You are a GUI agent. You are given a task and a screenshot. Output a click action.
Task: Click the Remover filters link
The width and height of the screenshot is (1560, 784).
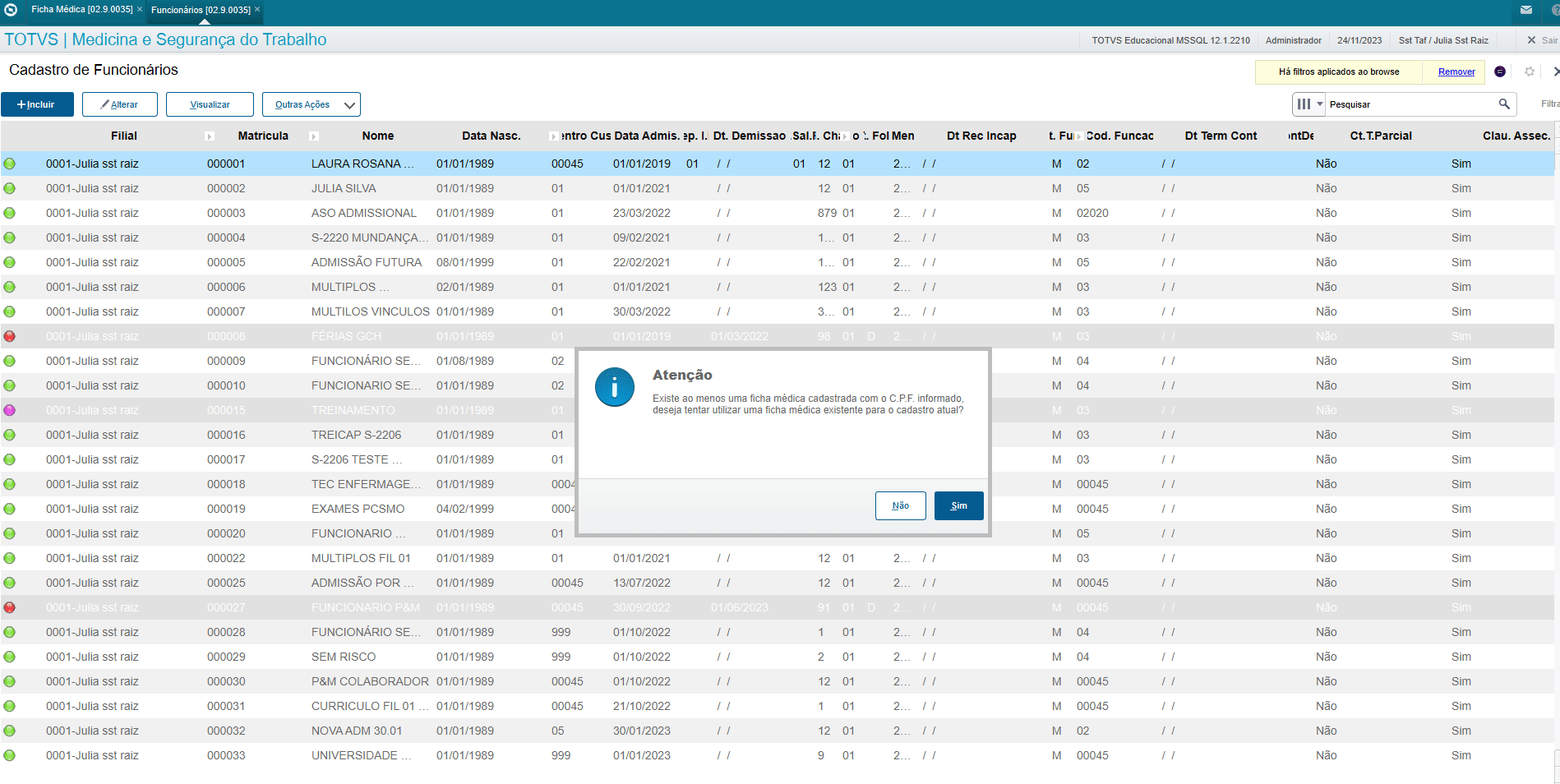pos(1456,71)
